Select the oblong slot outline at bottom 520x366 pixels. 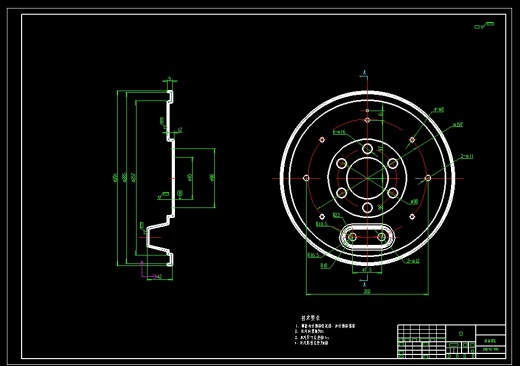pyautogui.click(x=367, y=237)
